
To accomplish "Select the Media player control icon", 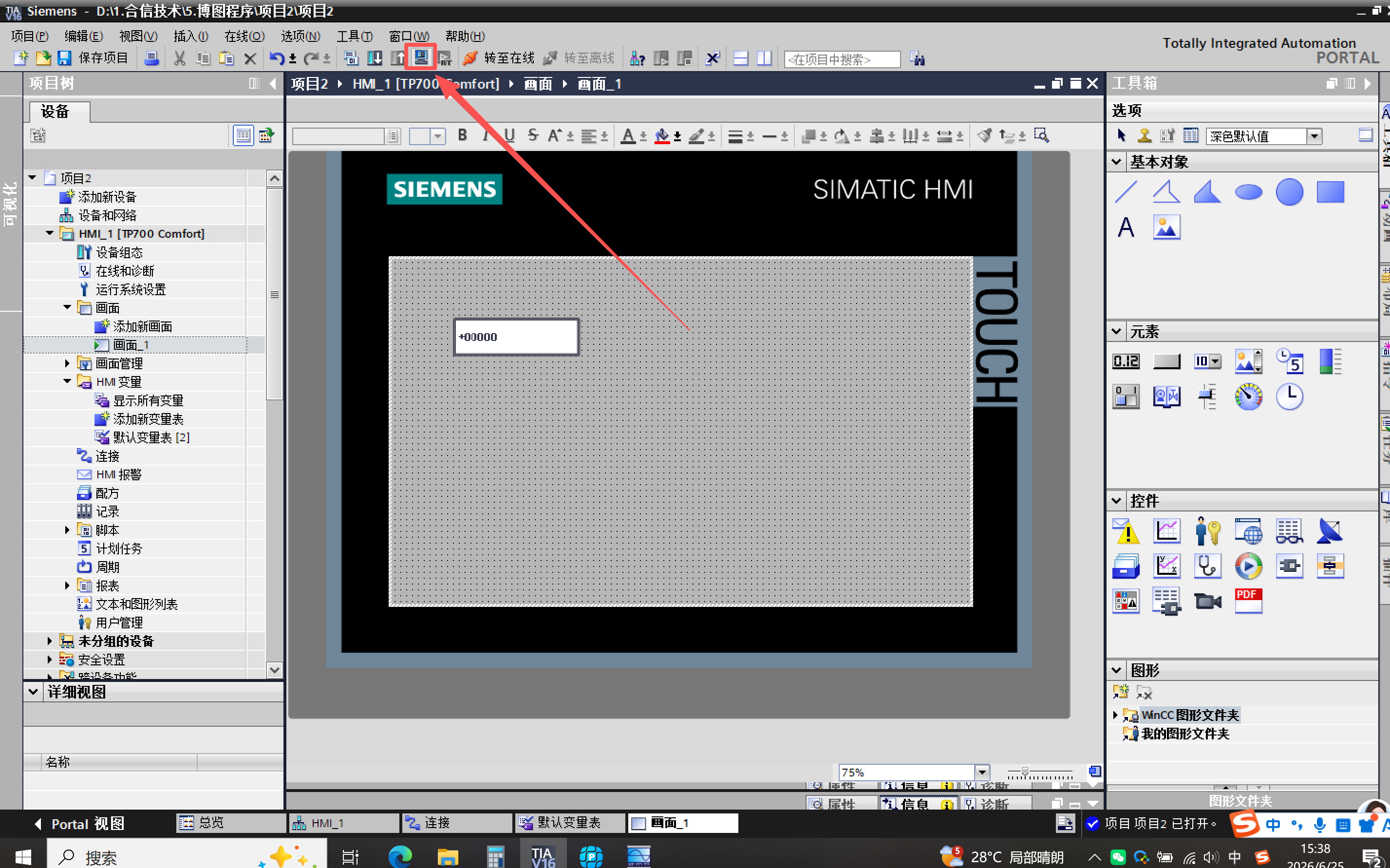I will [x=1248, y=566].
